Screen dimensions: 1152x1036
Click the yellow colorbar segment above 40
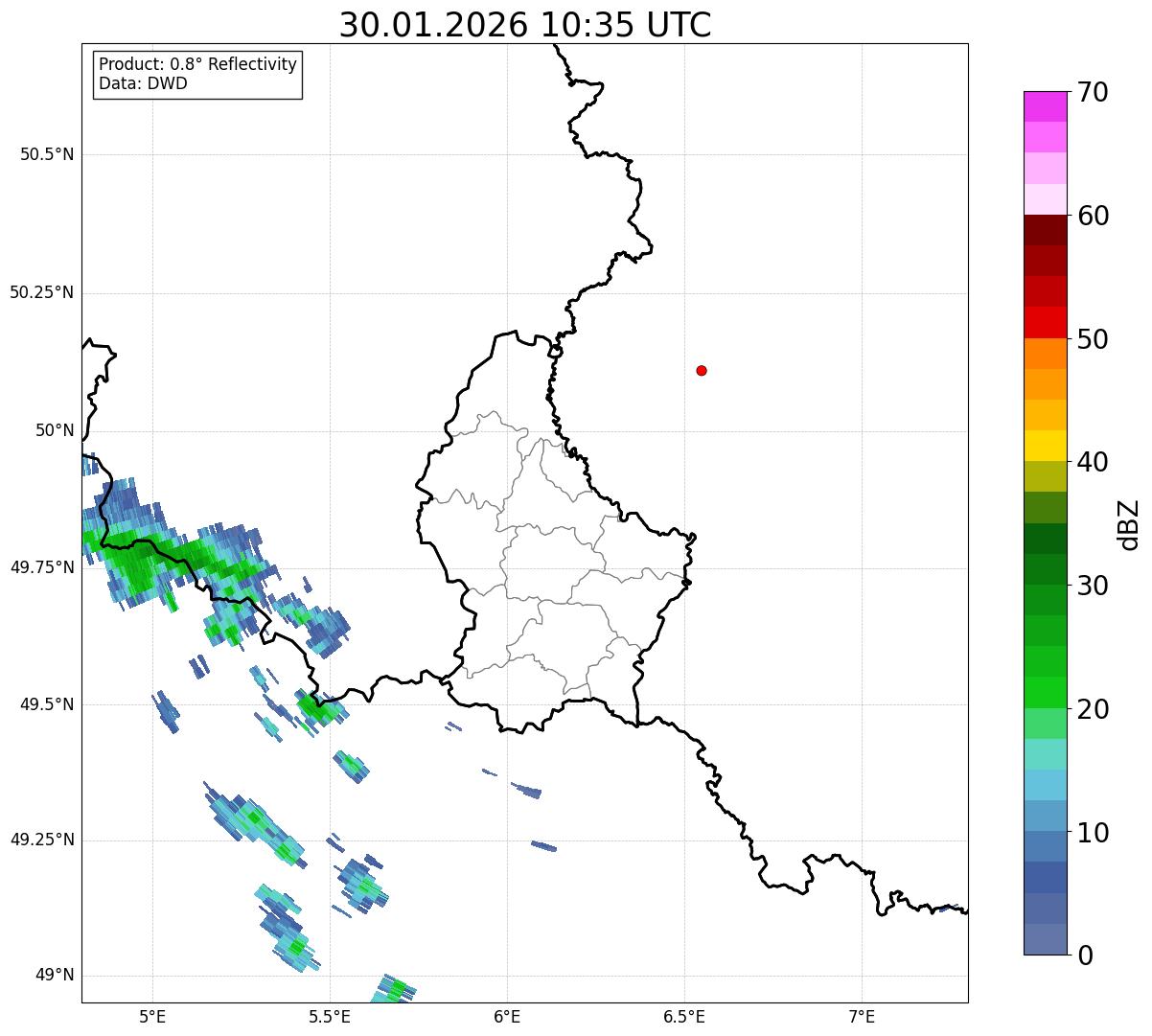pyautogui.click(x=1046, y=446)
